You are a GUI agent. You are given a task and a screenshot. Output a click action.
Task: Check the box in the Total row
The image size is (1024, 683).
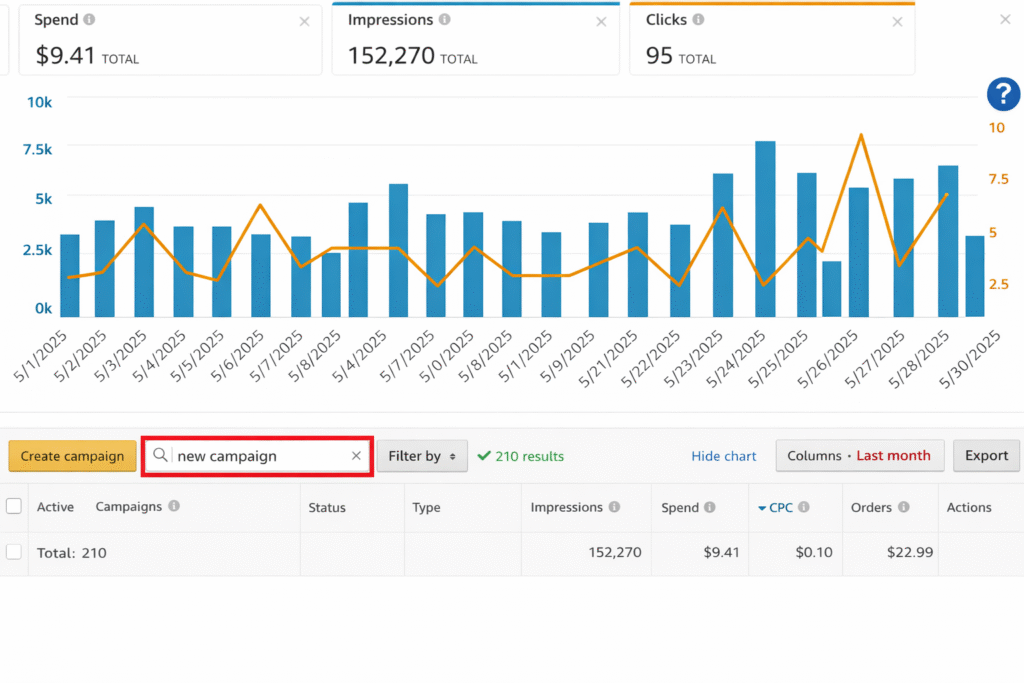pyautogui.click(x=14, y=552)
